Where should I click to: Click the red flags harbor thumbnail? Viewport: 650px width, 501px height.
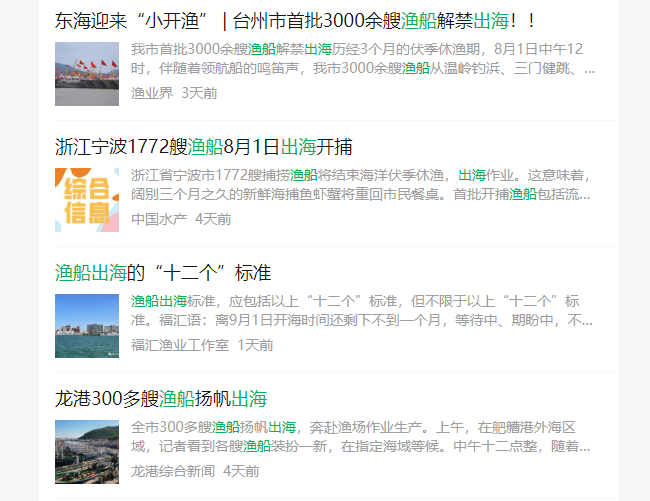[87, 73]
